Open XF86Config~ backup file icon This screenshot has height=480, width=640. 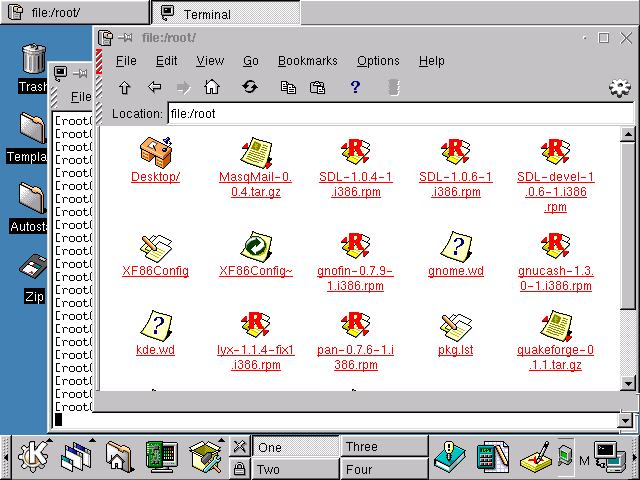pyautogui.click(x=256, y=247)
